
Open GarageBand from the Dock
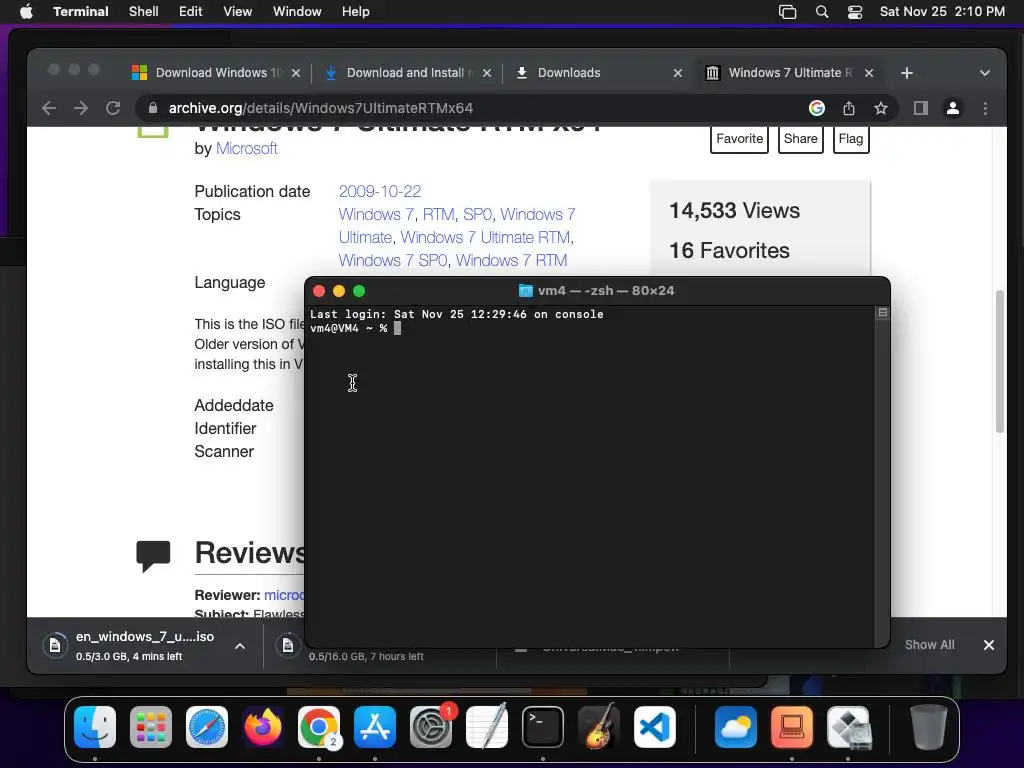(x=599, y=727)
